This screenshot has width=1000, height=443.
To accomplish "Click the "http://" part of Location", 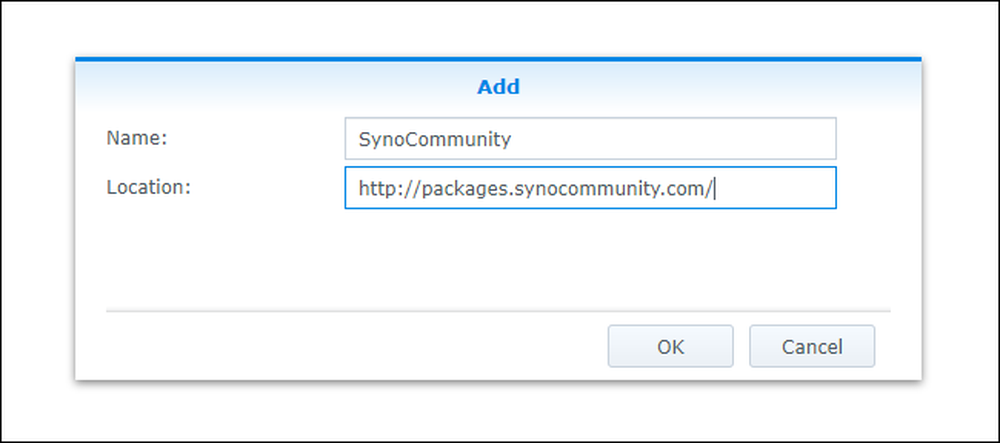I will pyautogui.click(x=390, y=189).
